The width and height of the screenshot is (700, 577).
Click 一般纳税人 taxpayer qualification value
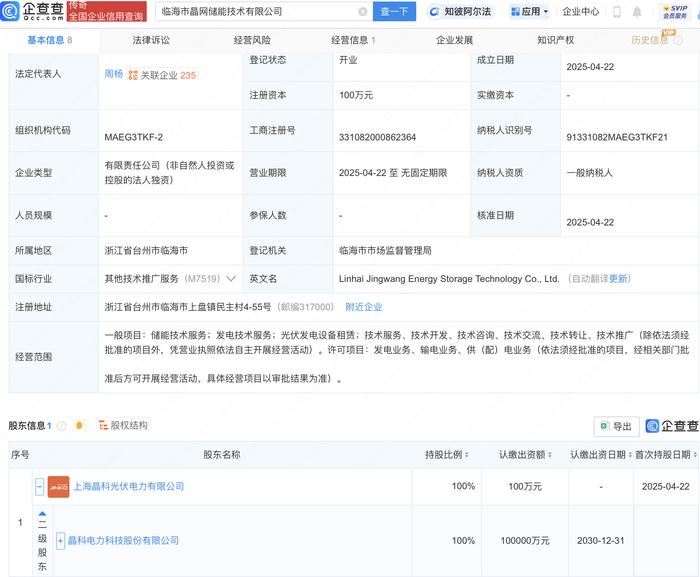[589, 172]
